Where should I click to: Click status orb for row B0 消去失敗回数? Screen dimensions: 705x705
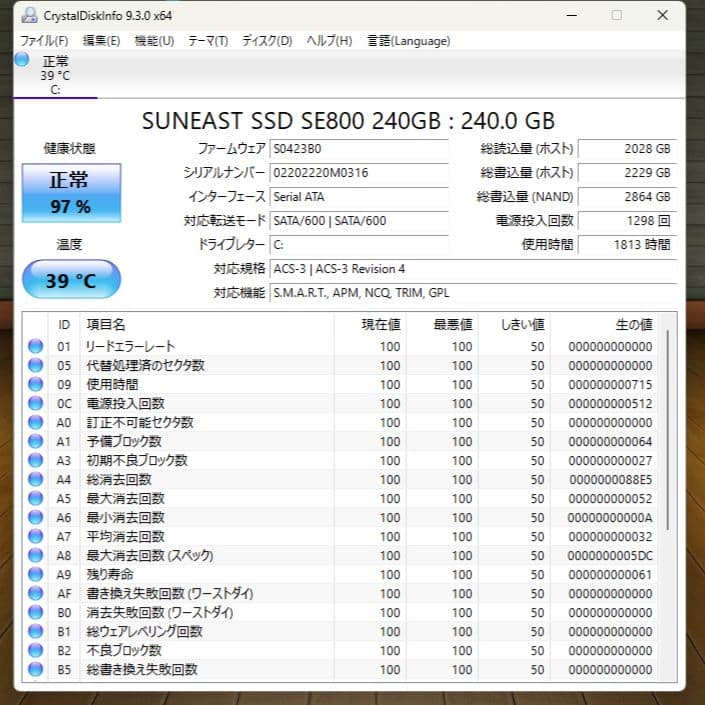click(36, 612)
